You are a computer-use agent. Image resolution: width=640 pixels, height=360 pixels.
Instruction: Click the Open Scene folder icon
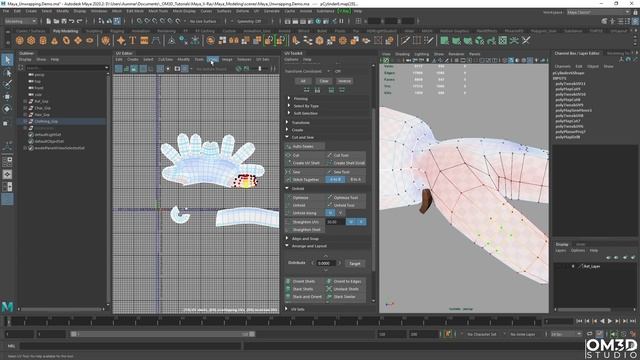pyautogui.click(x=56, y=21)
